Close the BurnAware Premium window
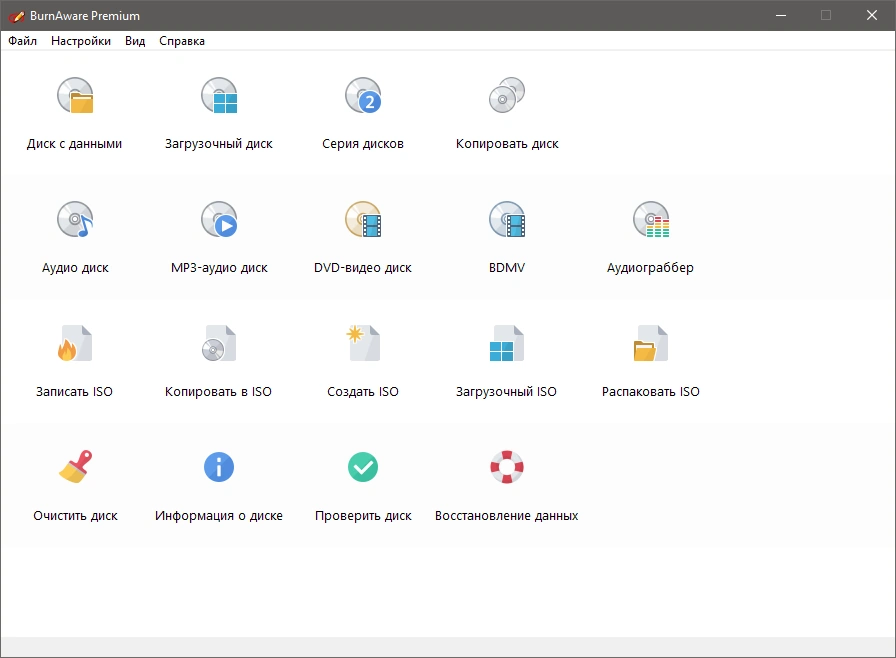Image resolution: width=896 pixels, height=658 pixels. pyautogui.click(x=871, y=15)
